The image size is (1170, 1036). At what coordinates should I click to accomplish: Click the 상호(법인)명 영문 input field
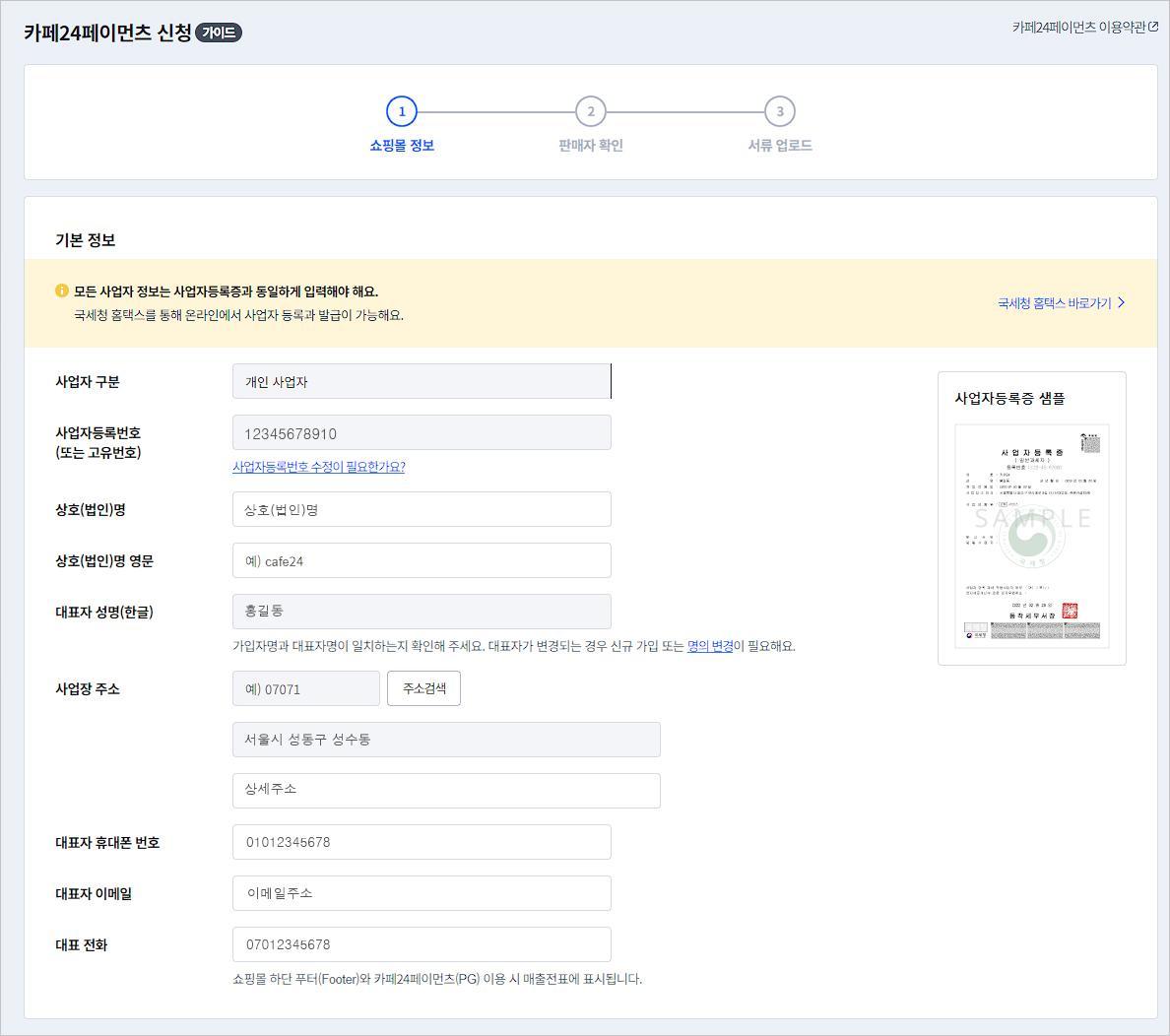pos(422,559)
